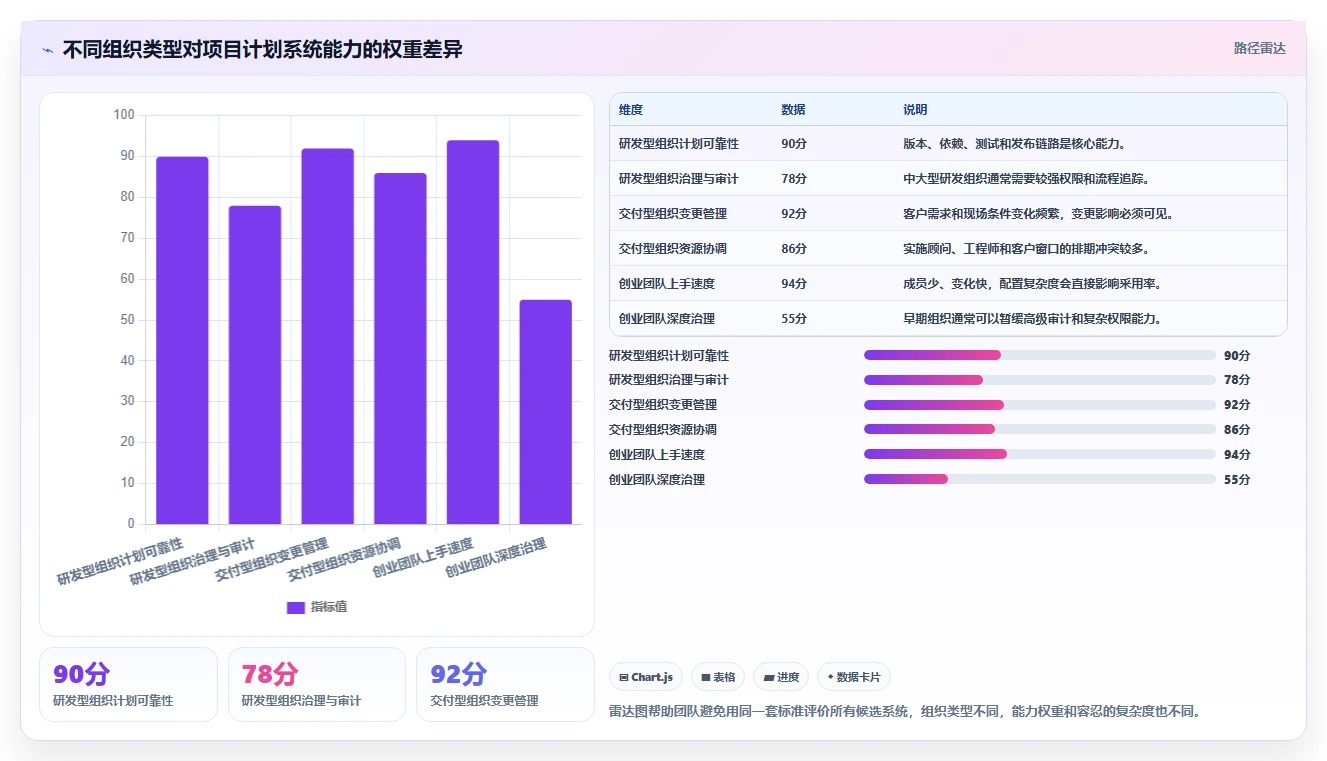Click x-axis label 交付型组织资源协调
The image size is (1327, 761).
click(x=345, y=560)
